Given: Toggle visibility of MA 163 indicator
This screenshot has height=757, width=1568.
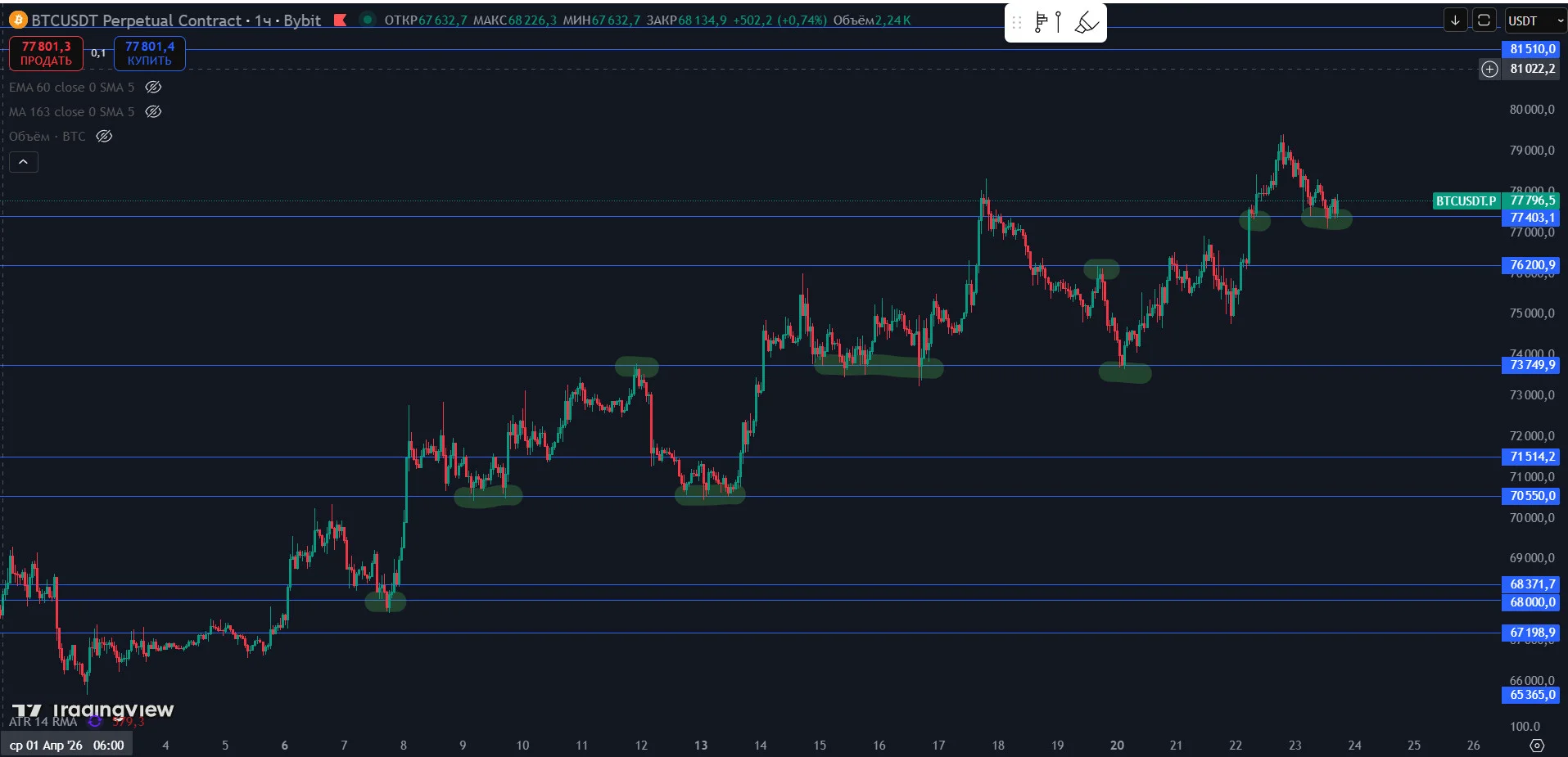Looking at the screenshot, I should (153, 112).
